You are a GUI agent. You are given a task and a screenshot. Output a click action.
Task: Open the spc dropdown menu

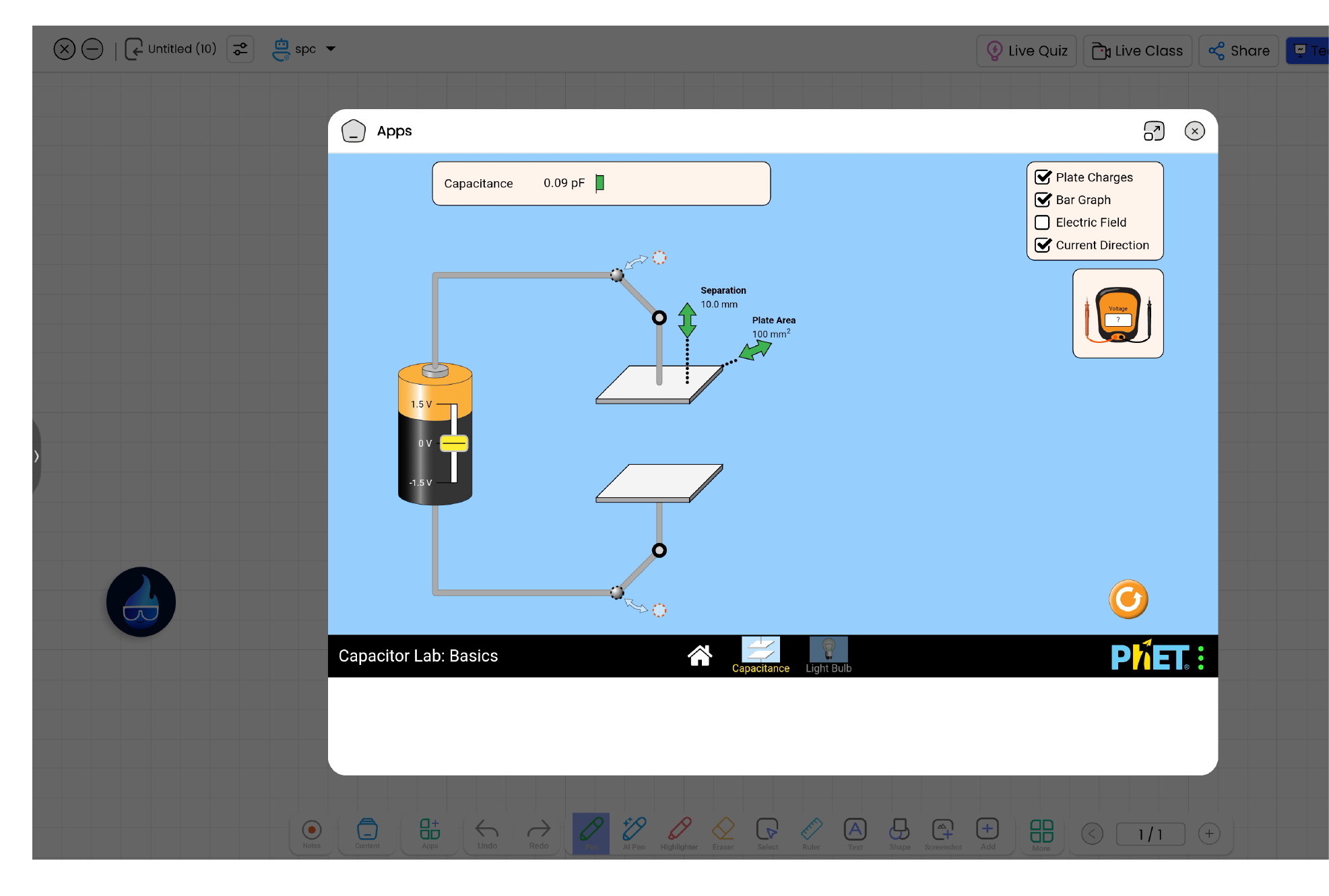click(x=304, y=49)
